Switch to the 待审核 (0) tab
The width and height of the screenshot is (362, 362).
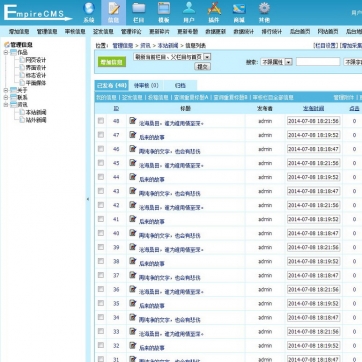coord(146,85)
